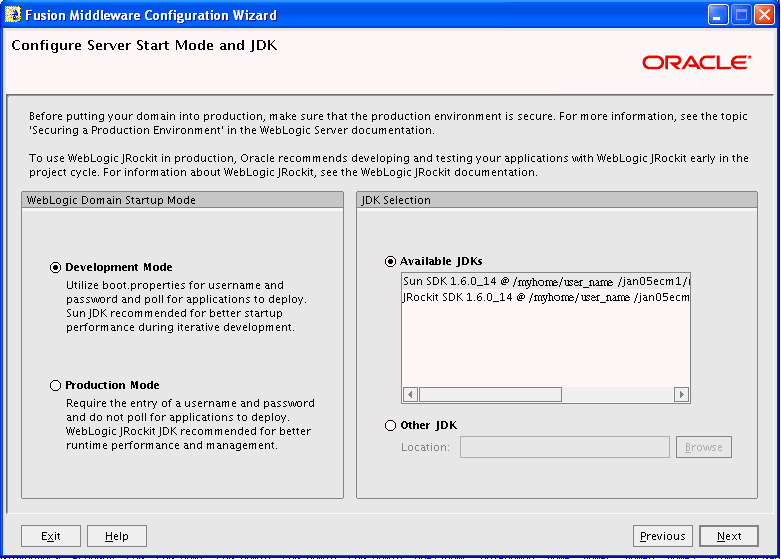Click the JDK Selection panel header
This screenshot has height=559, width=781.
(557, 200)
